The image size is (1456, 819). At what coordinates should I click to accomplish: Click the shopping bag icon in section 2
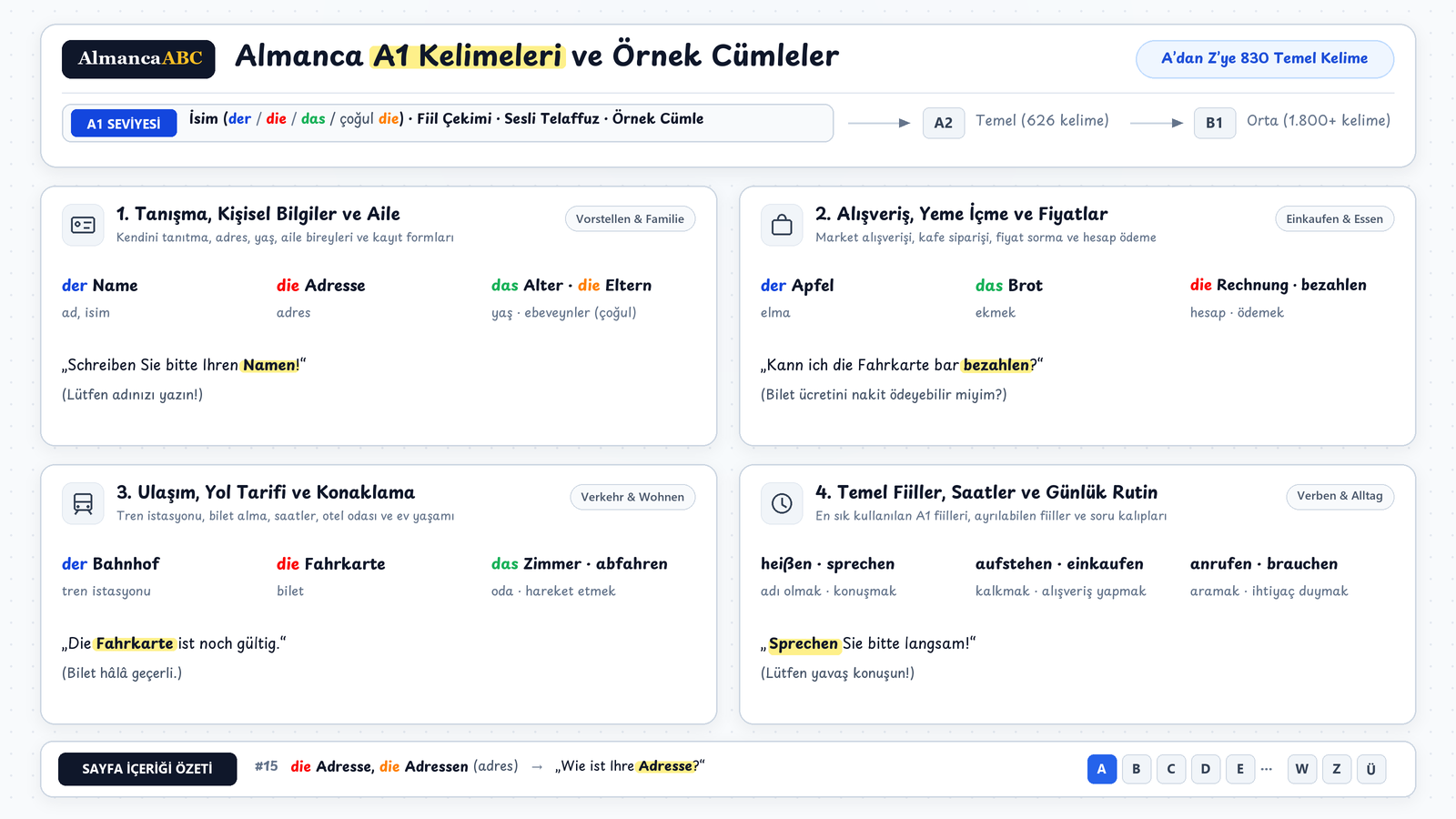782,225
